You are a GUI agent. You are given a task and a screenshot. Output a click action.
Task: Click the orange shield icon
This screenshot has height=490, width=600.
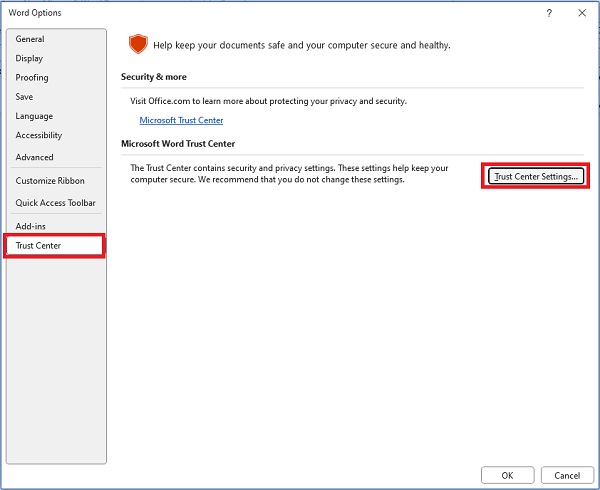(x=138, y=44)
